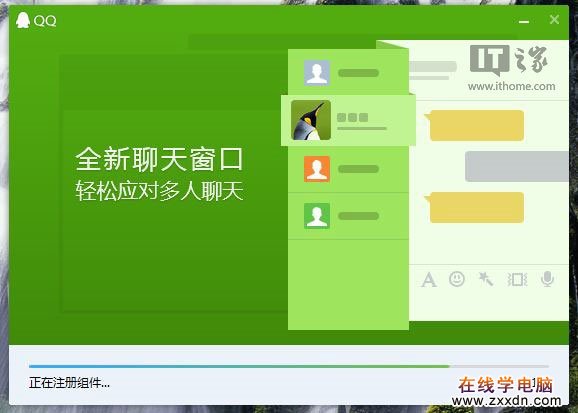Select the orange contact avatar icon
The image size is (578, 413).
(317, 169)
